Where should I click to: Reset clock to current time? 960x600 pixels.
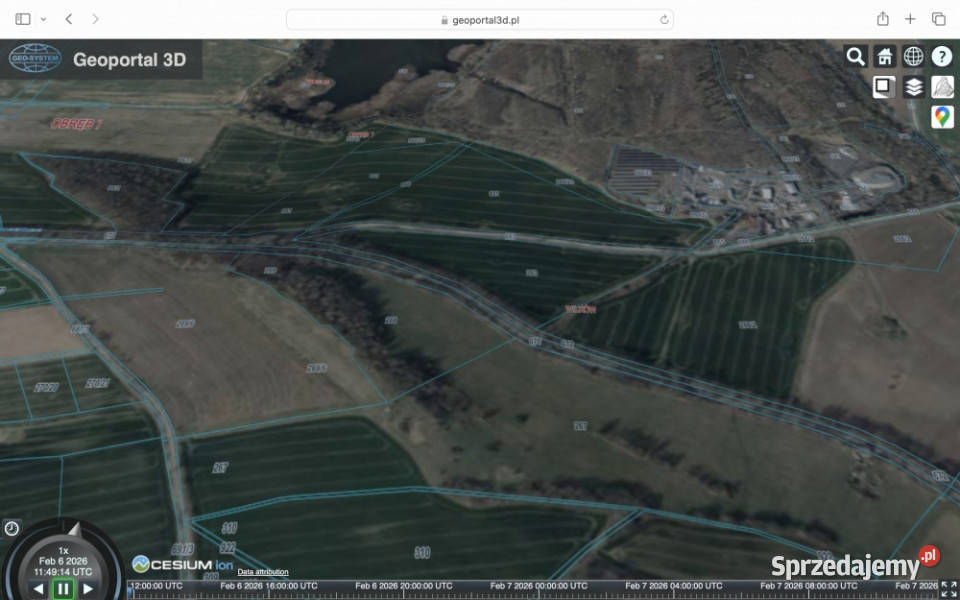[11, 528]
